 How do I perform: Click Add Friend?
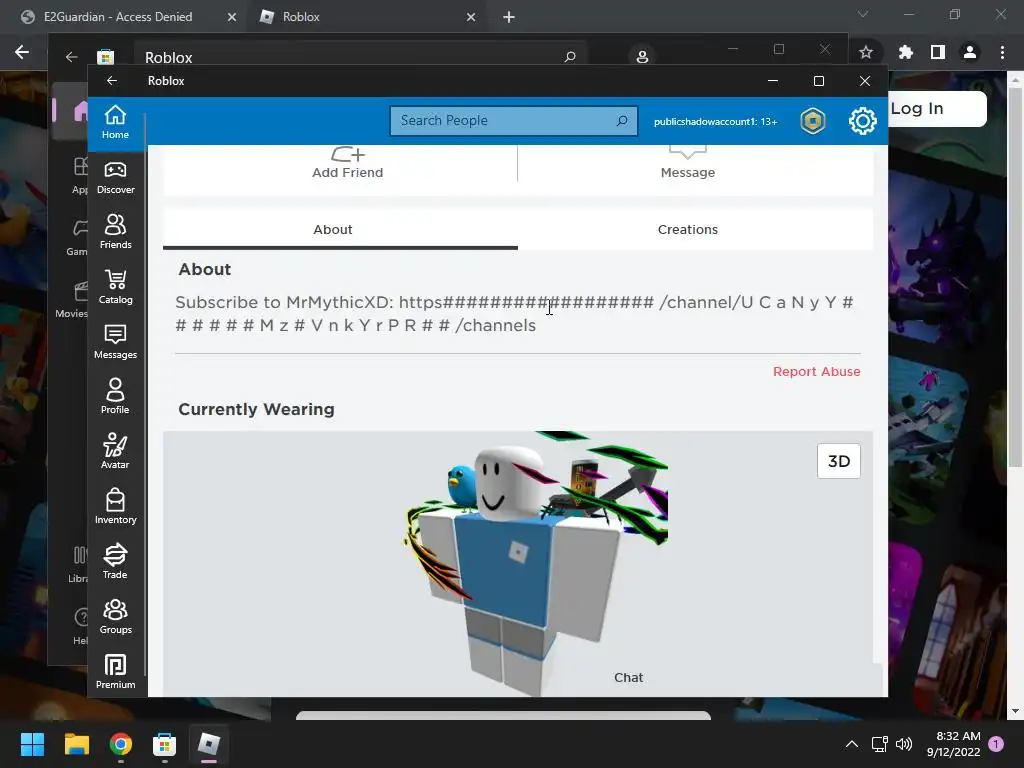tap(347, 163)
